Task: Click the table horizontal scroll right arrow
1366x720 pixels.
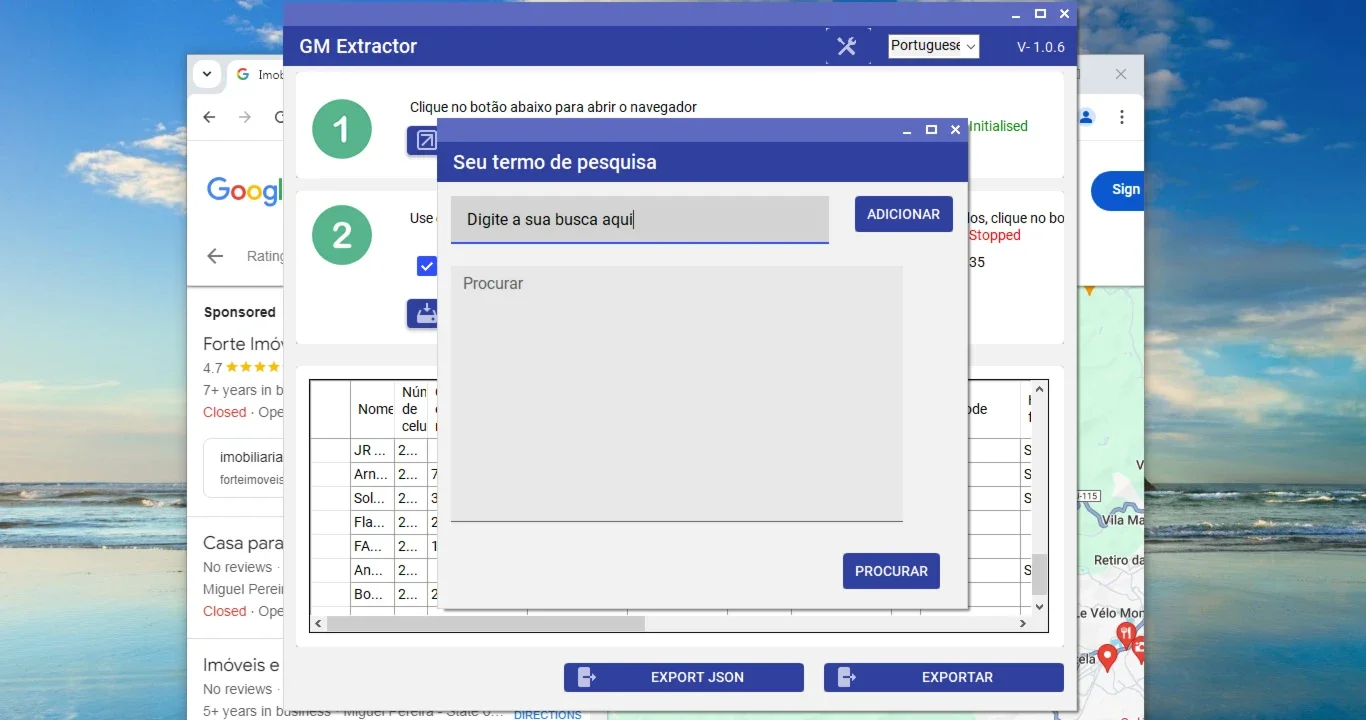Action: [x=1023, y=623]
